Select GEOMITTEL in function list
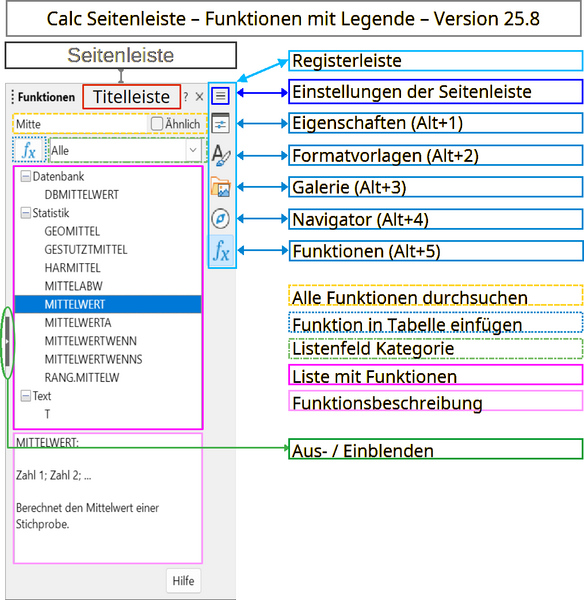Screen dimensions: 584x600 [x=72, y=231]
